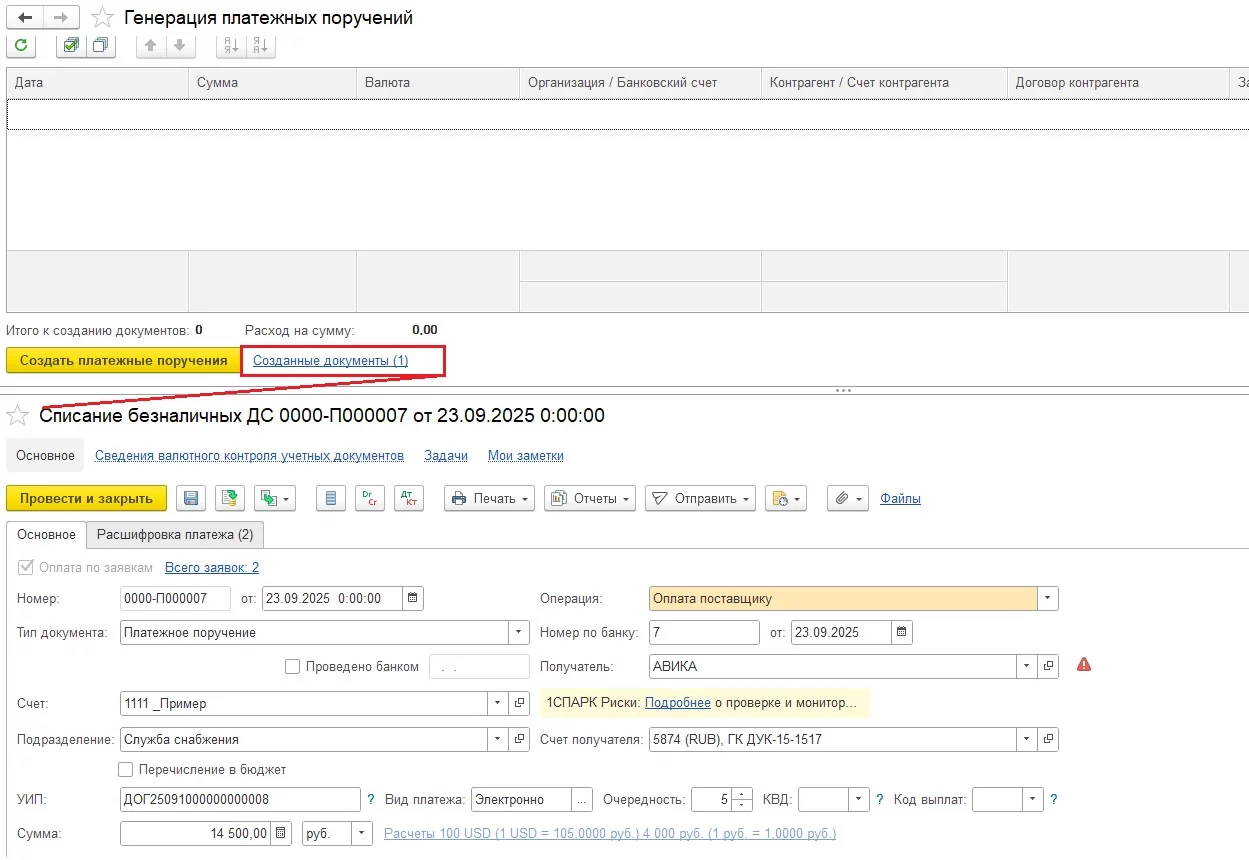This screenshot has width=1249, height=860.
Task: Click the save document floppy disk icon
Action: point(191,498)
